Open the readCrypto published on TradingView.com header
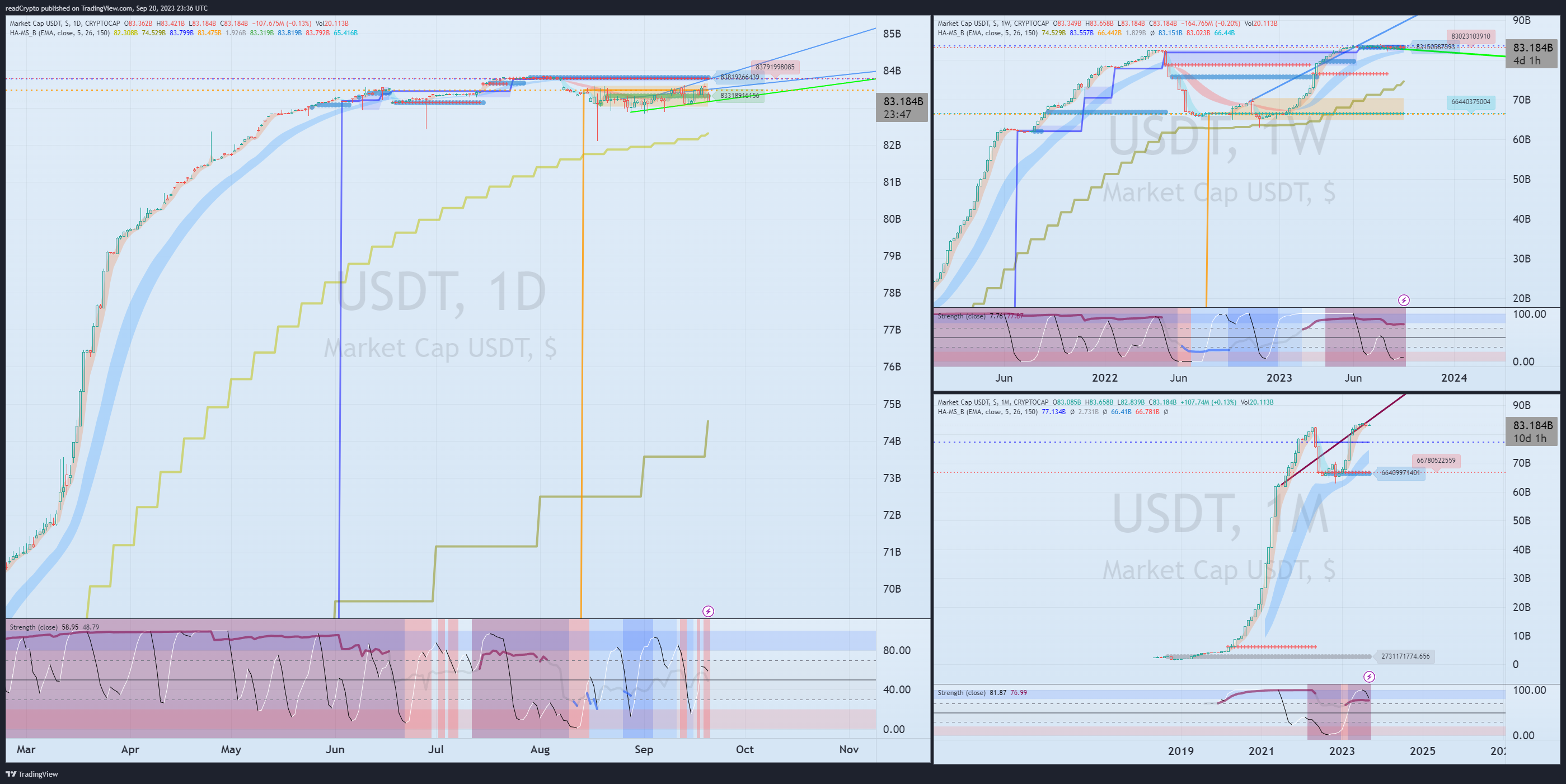The image size is (1566, 784). point(106,8)
